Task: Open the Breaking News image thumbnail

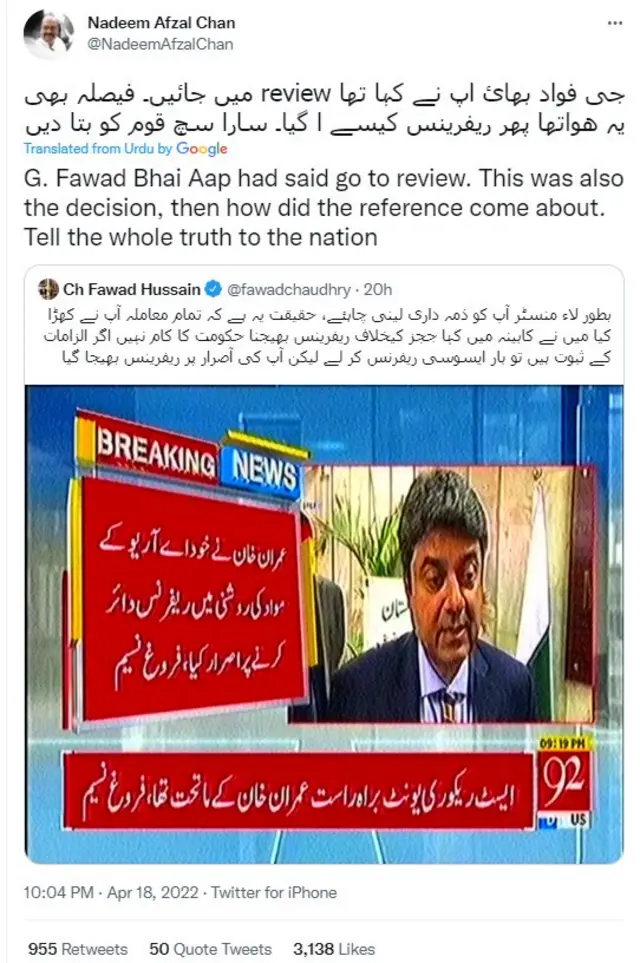Action: 324,624
